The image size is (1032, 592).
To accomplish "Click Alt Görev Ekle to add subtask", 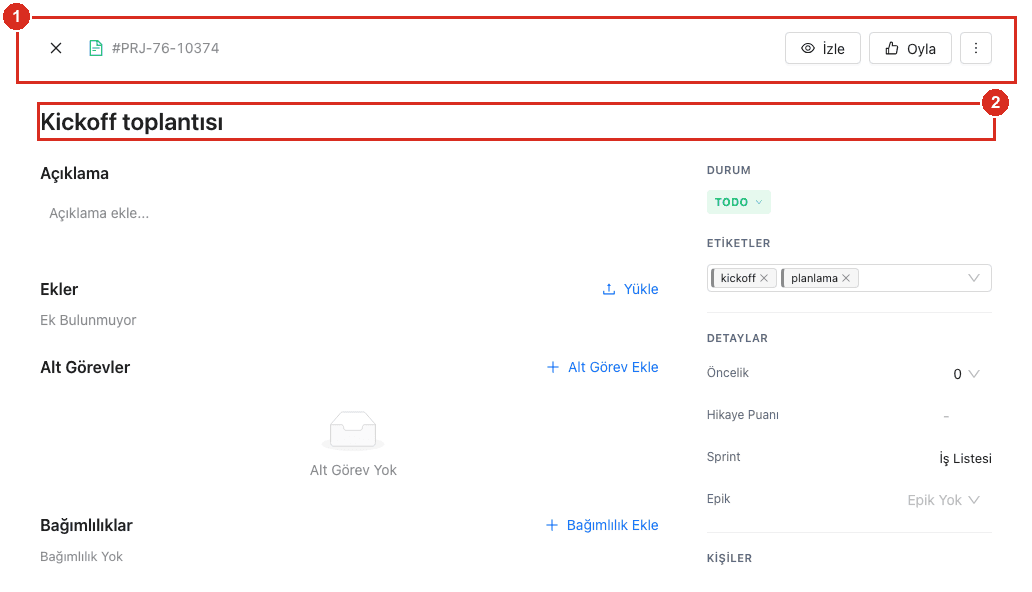I will coord(602,367).
